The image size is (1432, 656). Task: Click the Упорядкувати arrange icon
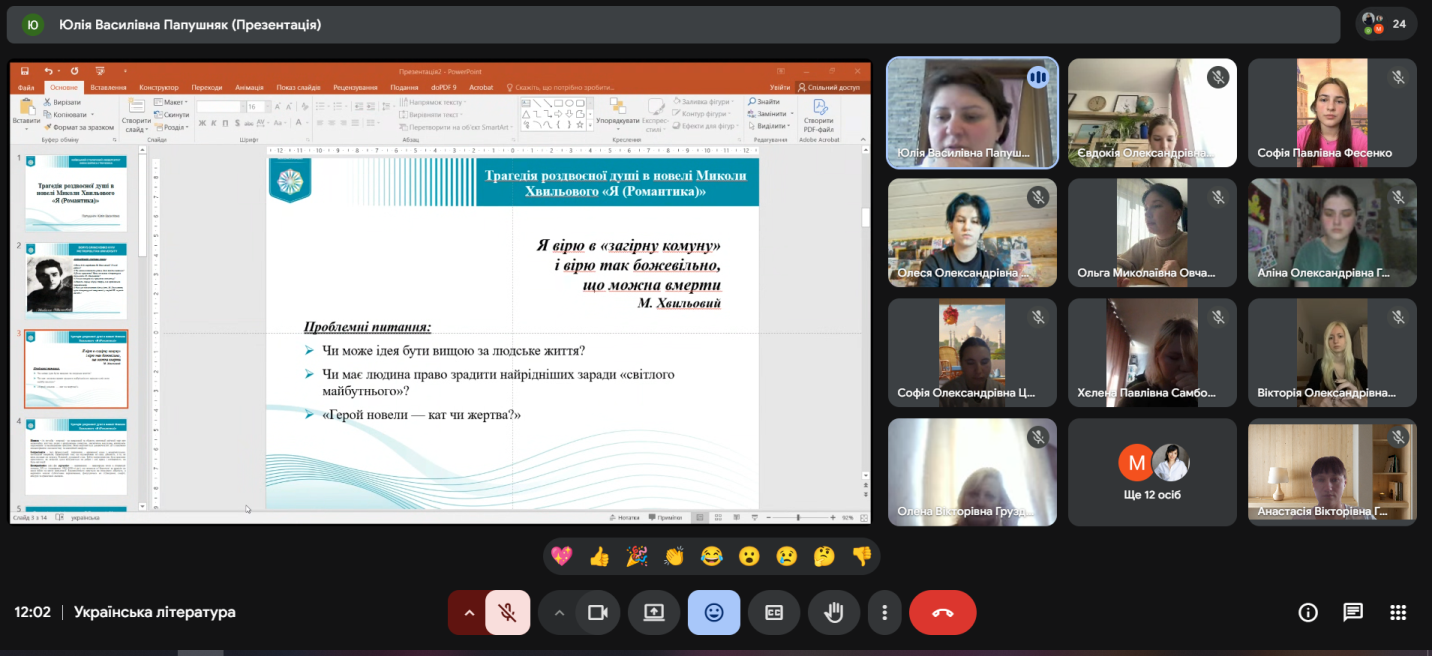tap(617, 107)
